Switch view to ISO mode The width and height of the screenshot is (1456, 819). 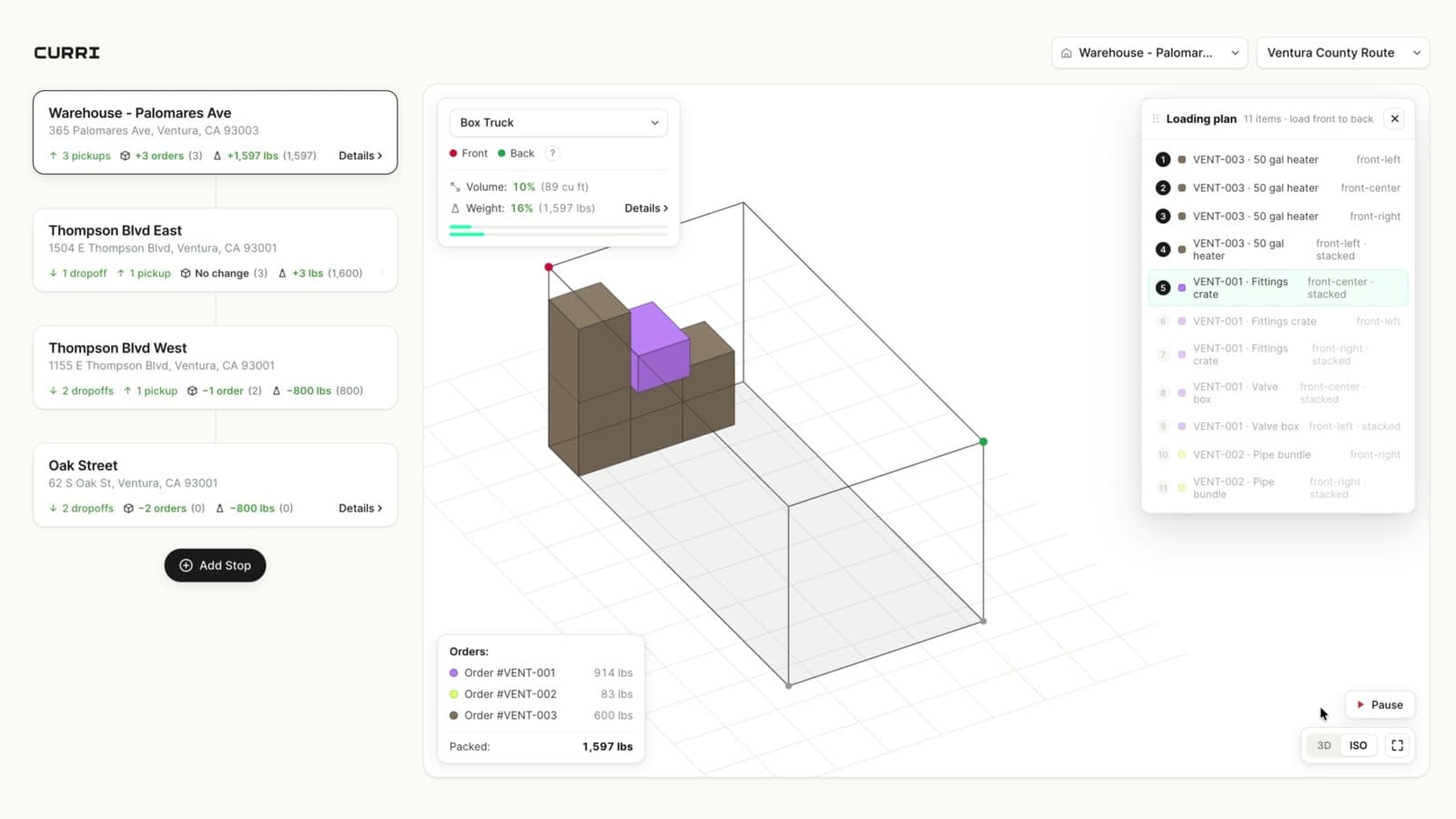pos(1358,745)
